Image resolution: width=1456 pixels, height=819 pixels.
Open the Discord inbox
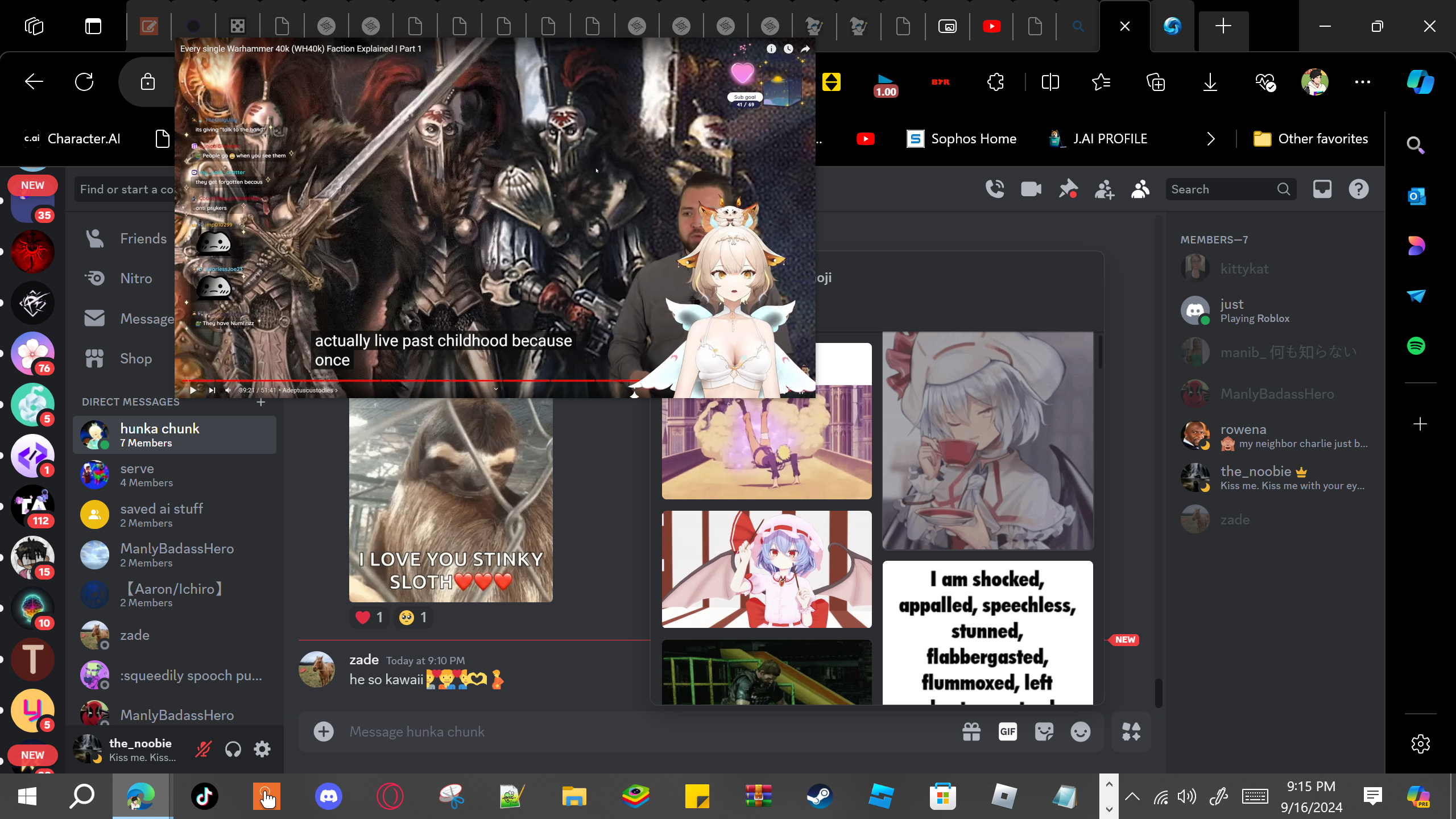point(1322,189)
